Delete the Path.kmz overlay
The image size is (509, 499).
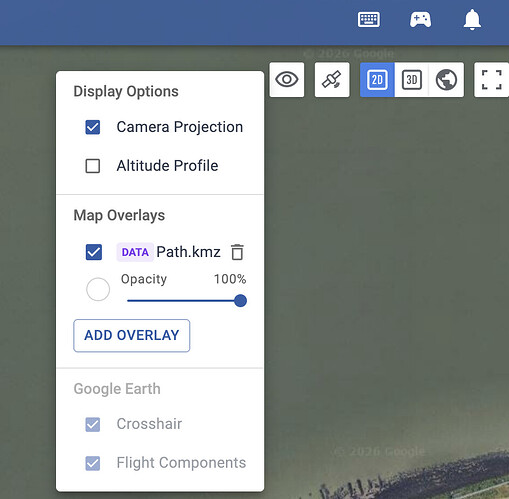[x=237, y=252]
